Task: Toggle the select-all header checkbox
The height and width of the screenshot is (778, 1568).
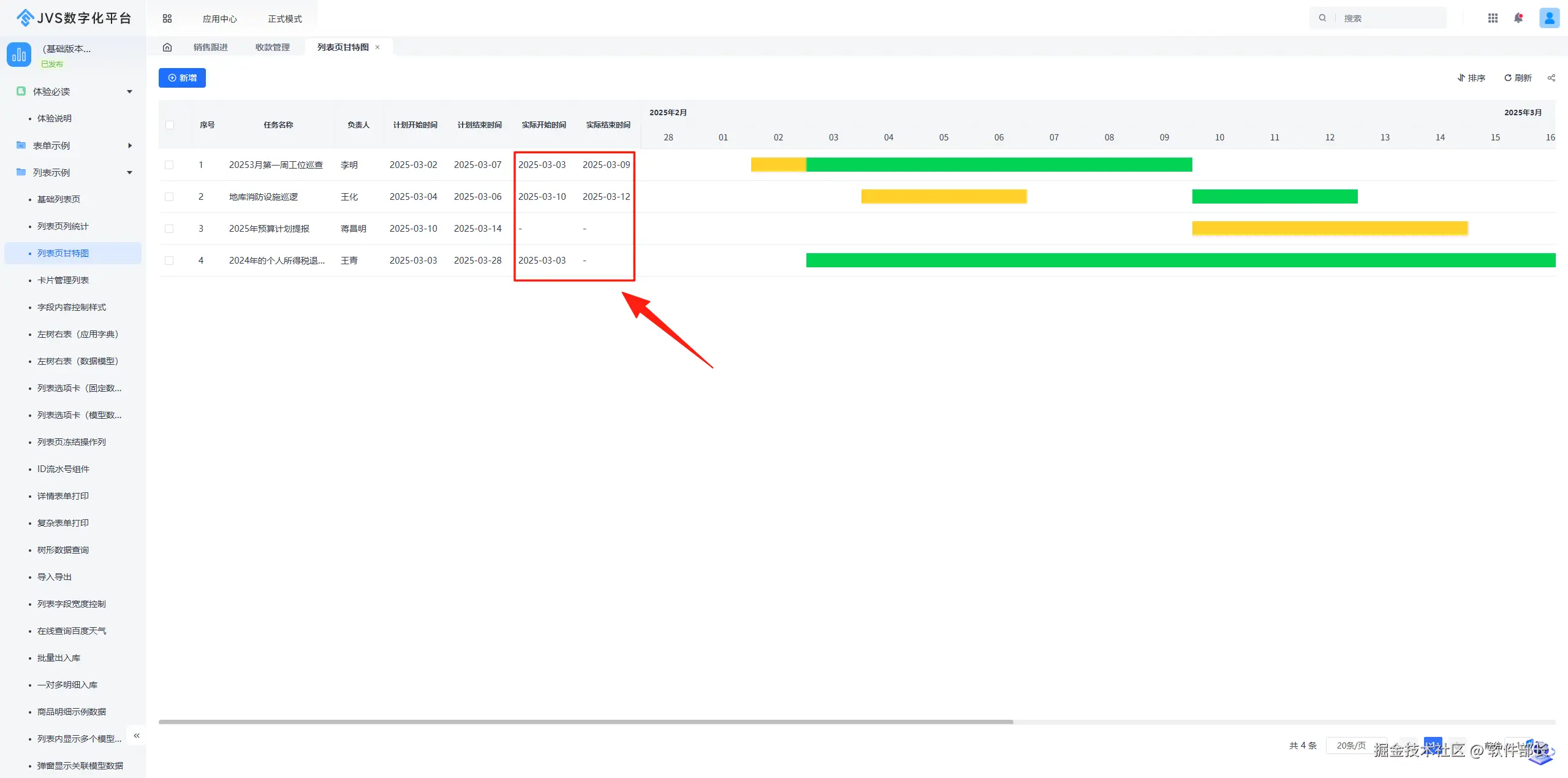Action: [170, 125]
